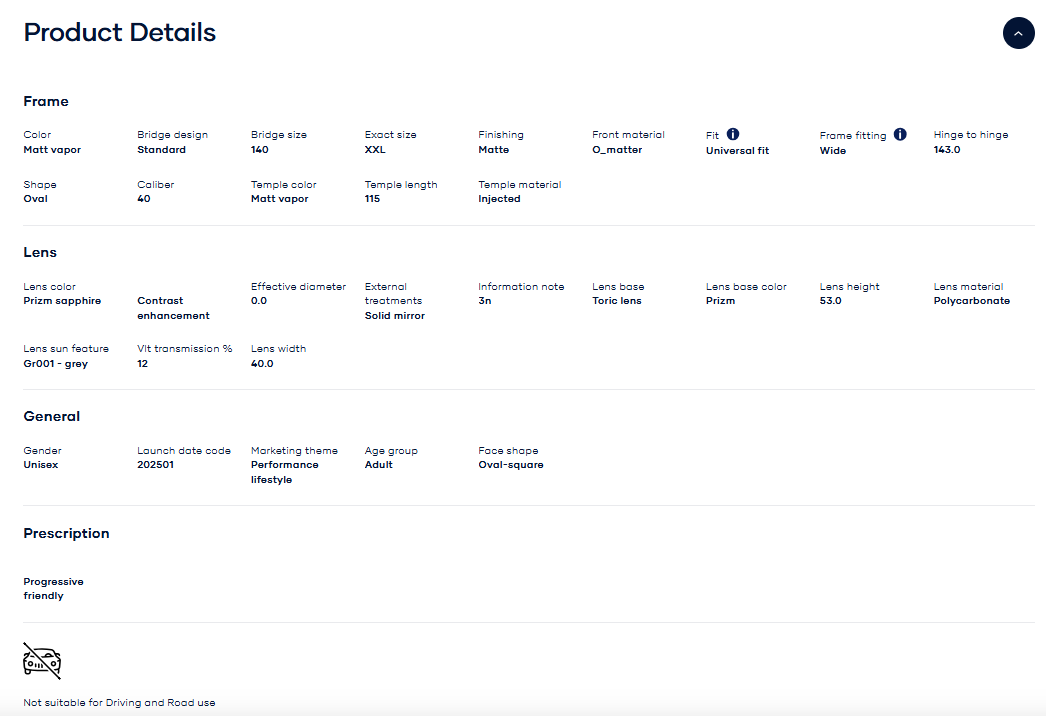Screen dimensions: 1046x716
Task: Click the Solid mirror treatment value
Action: pos(394,316)
